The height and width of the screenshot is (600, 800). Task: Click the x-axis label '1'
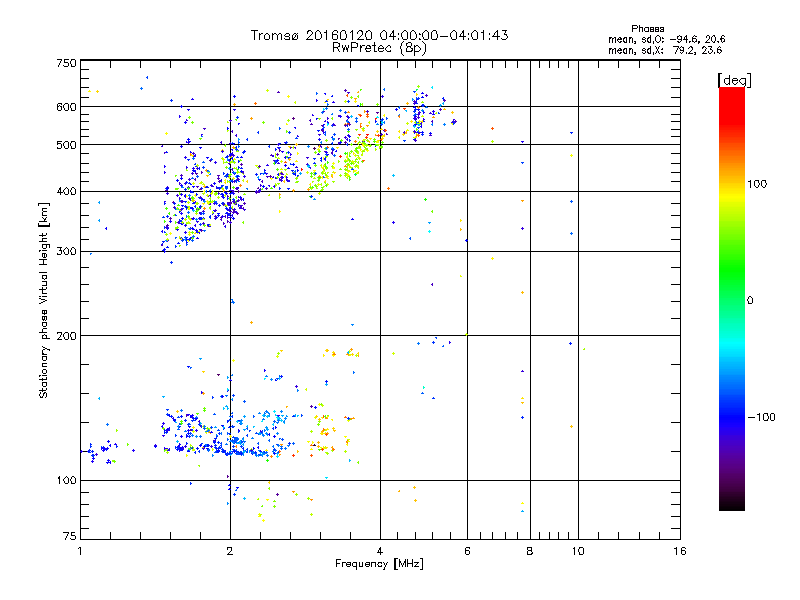point(80,551)
